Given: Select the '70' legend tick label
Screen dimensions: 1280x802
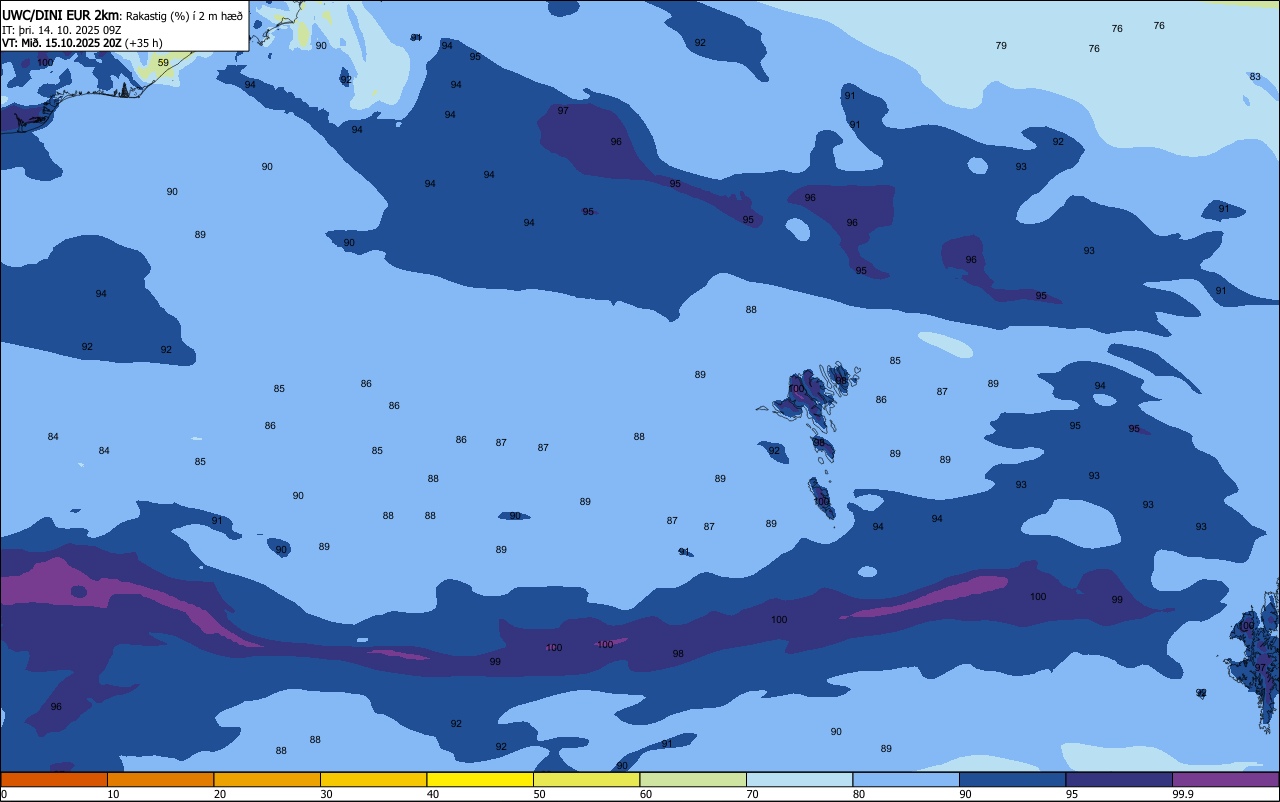Looking at the screenshot, I should click(752, 794).
